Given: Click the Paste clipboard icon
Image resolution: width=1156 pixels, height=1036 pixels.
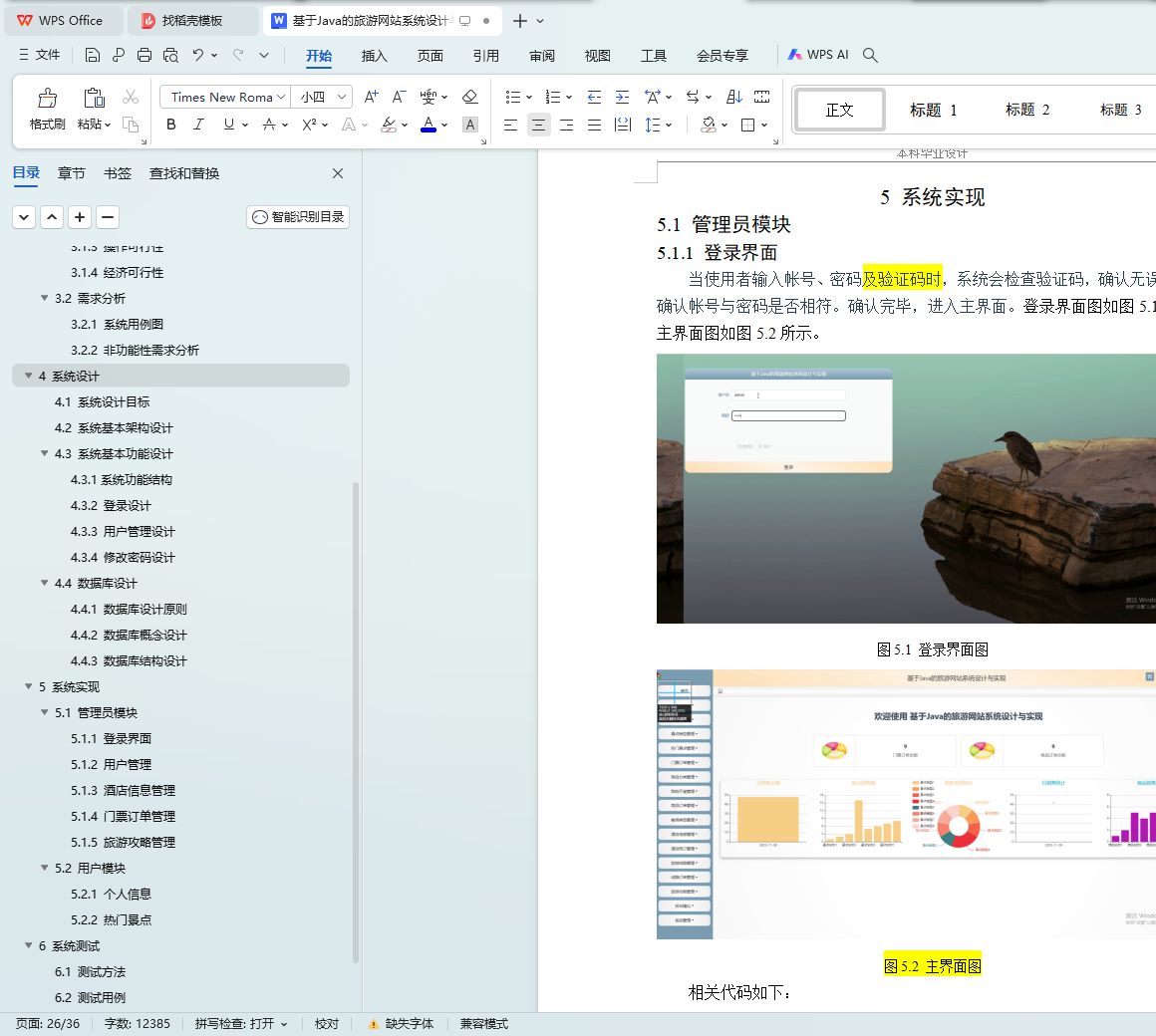Looking at the screenshot, I should tap(94, 98).
